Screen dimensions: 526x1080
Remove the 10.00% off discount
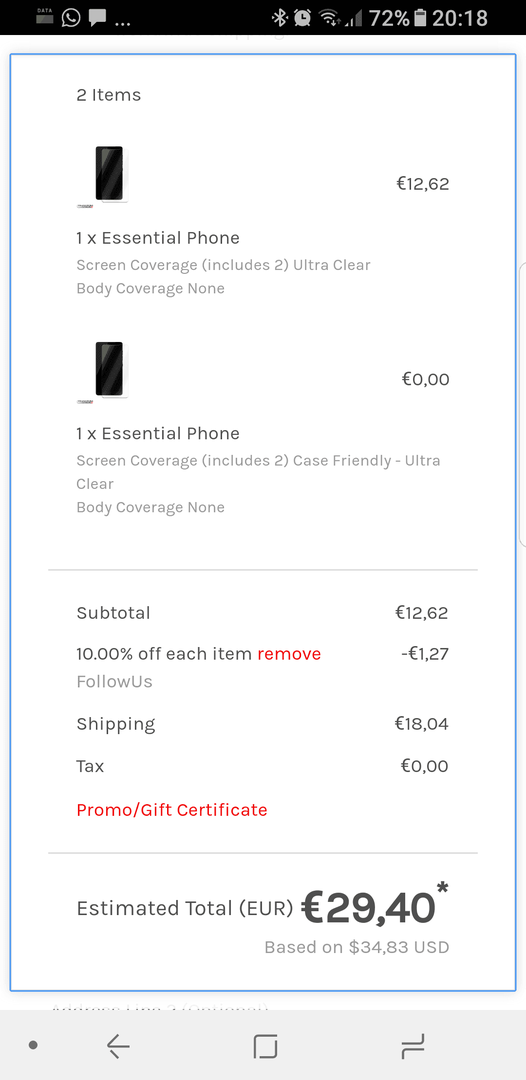point(289,654)
